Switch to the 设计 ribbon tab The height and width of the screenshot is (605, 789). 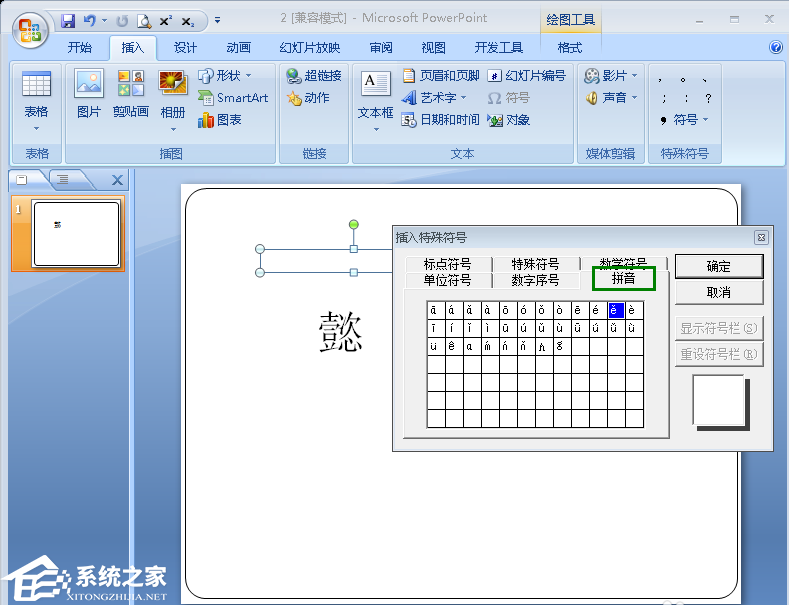pyautogui.click(x=185, y=48)
